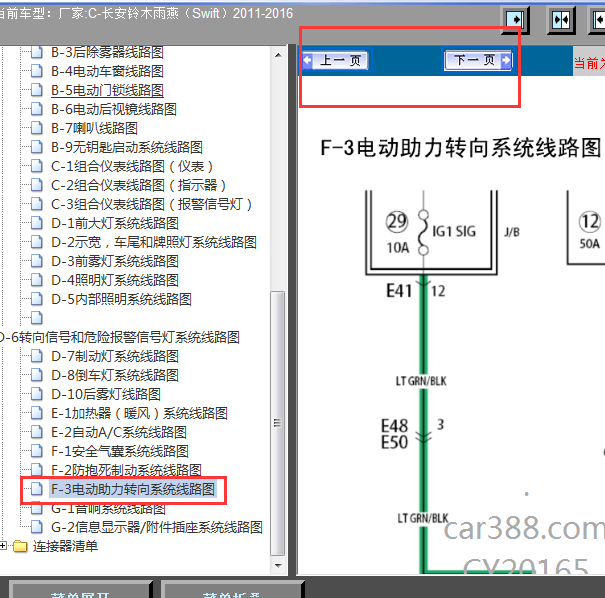This screenshot has width=605, height=598.
Task: Select D-8倒车灯系统线路图
Action: click(x=115, y=375)
